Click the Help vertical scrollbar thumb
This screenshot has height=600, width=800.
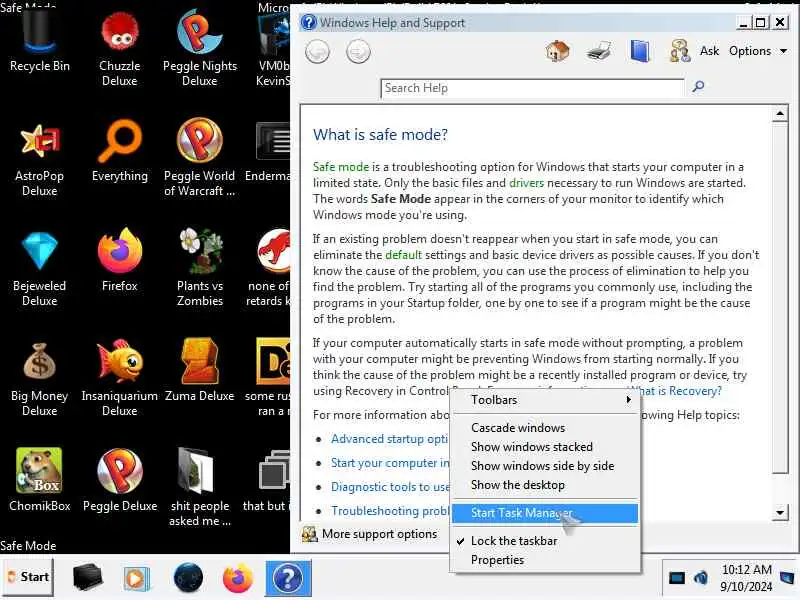point(780,298)
